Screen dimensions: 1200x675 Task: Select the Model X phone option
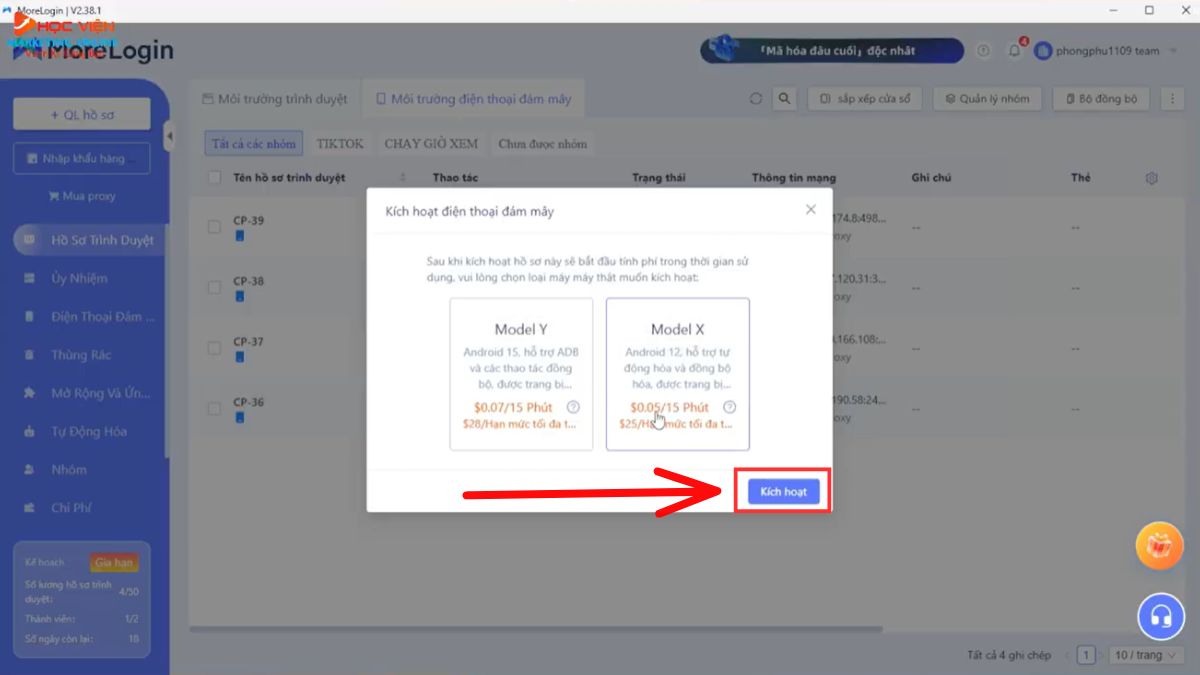(678, 374)
